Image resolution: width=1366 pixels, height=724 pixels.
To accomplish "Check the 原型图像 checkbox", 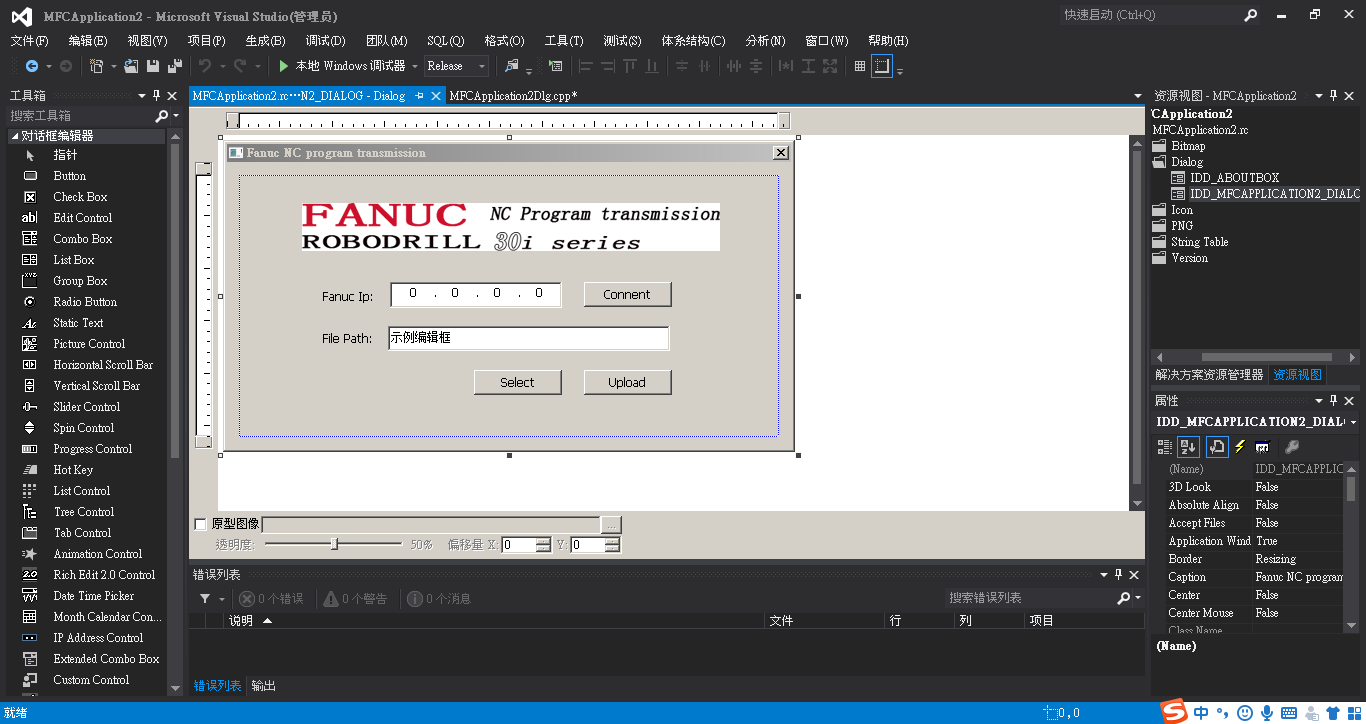I will [x=201, y=524].
